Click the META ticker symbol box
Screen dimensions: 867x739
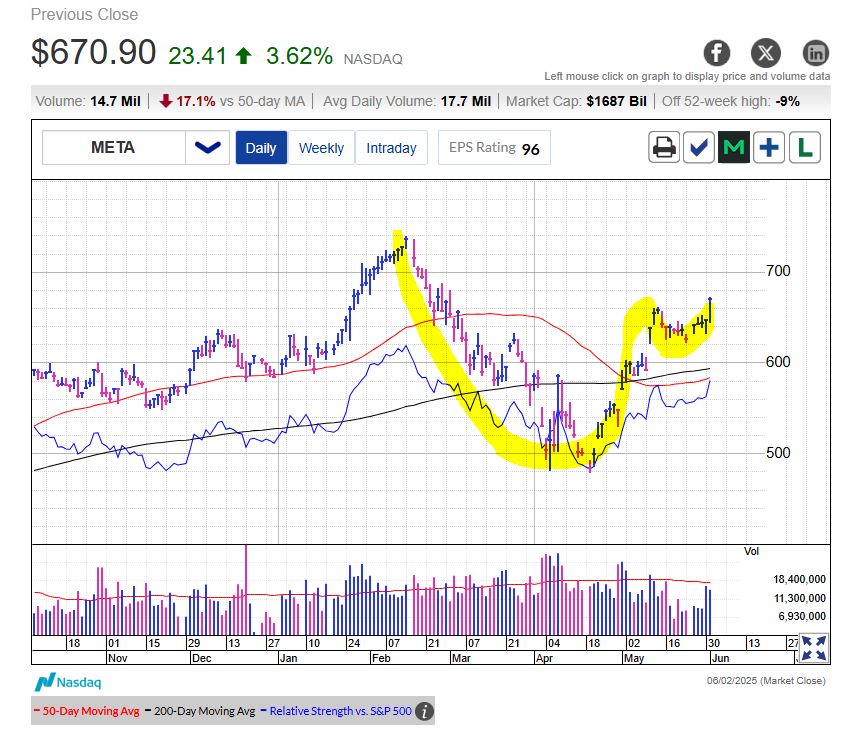point(113,148)
